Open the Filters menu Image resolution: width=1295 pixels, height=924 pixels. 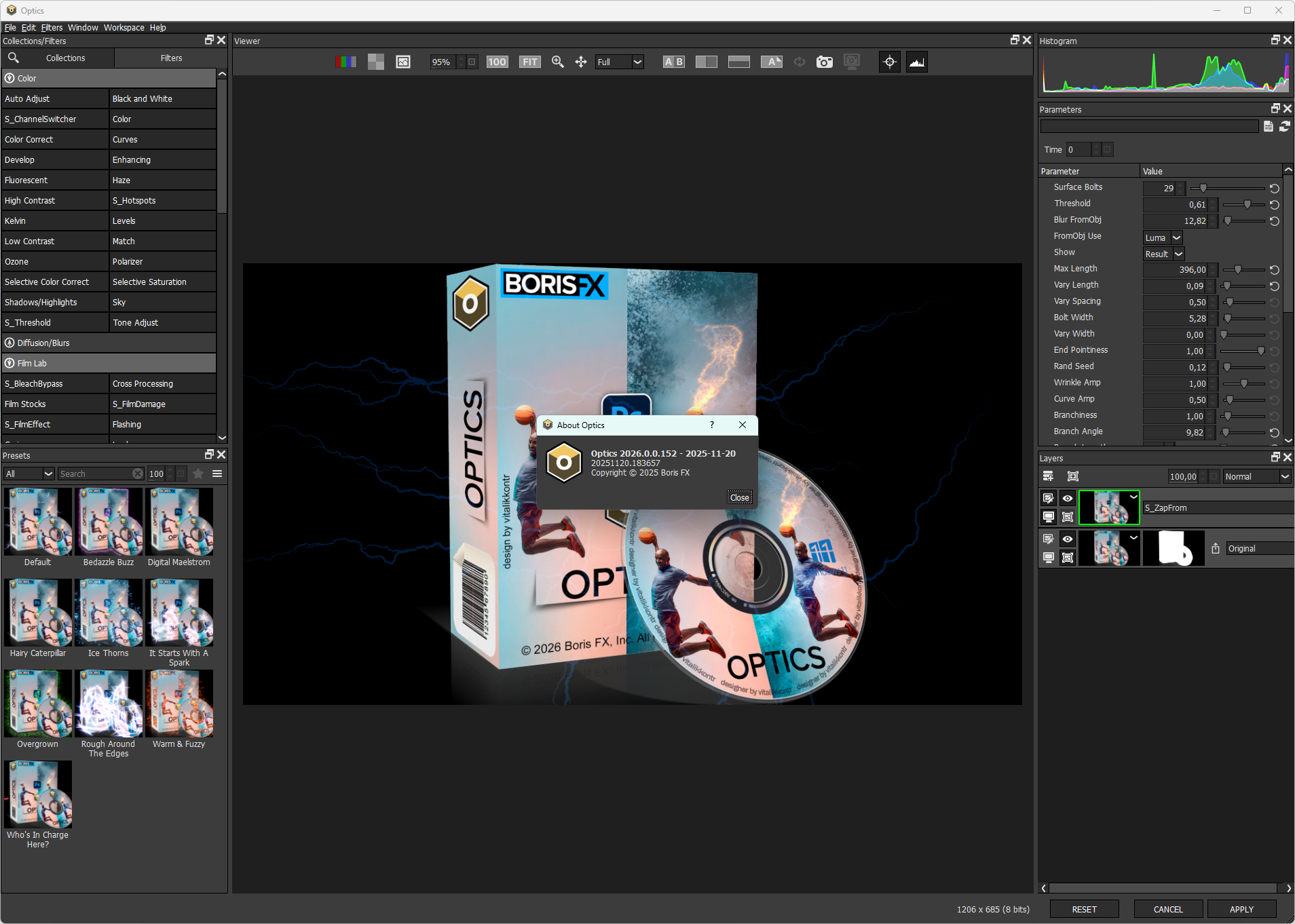coord(52,28)
